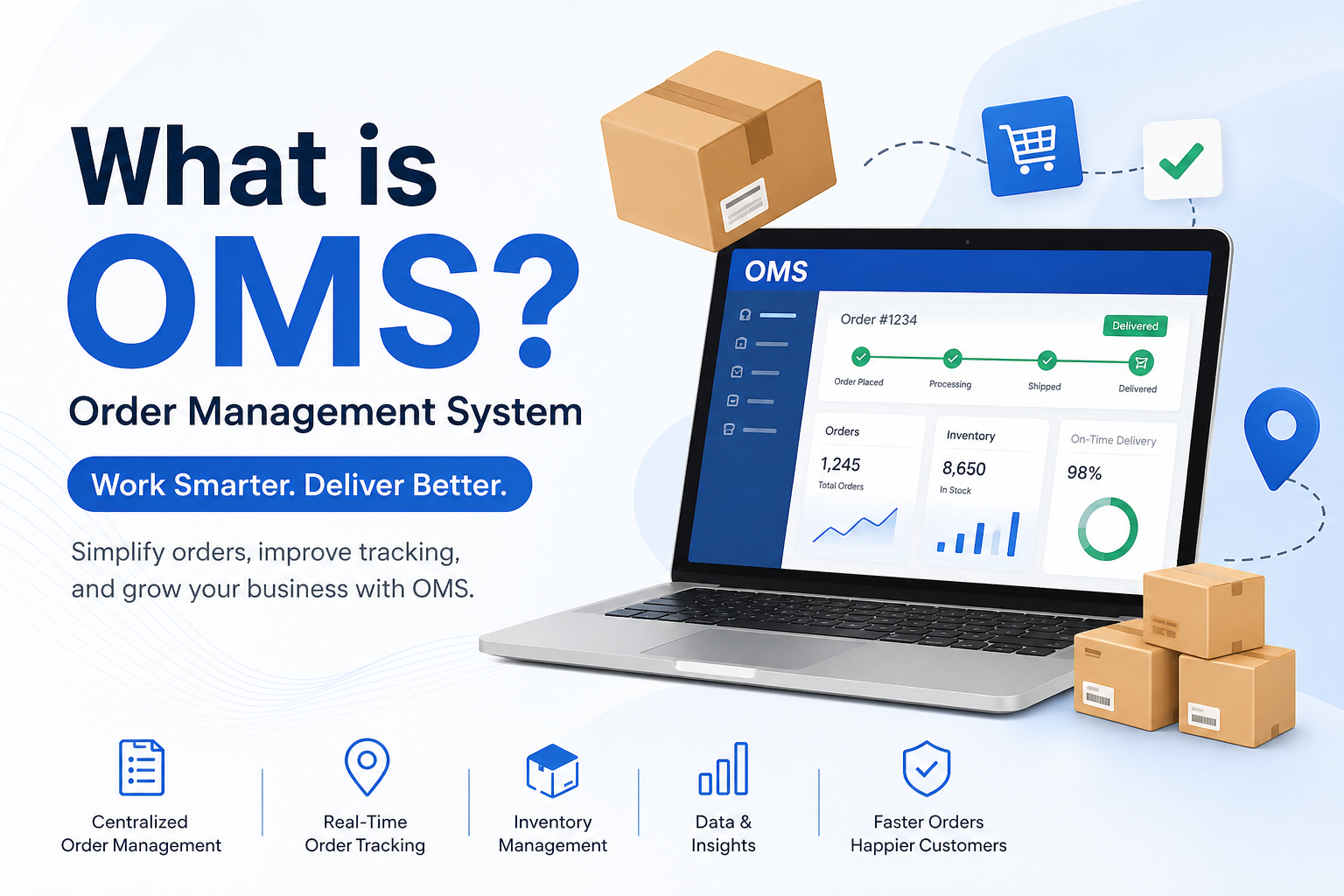The width and height of the screenshot is (1344, 896).
Task: Click the Inventory Management label
Action: pyautogui.click(x=553, y=834)
